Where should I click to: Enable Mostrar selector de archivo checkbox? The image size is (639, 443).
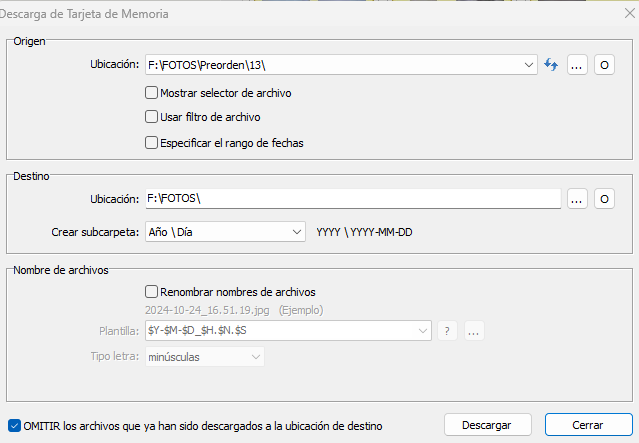(x=151, y=93)
